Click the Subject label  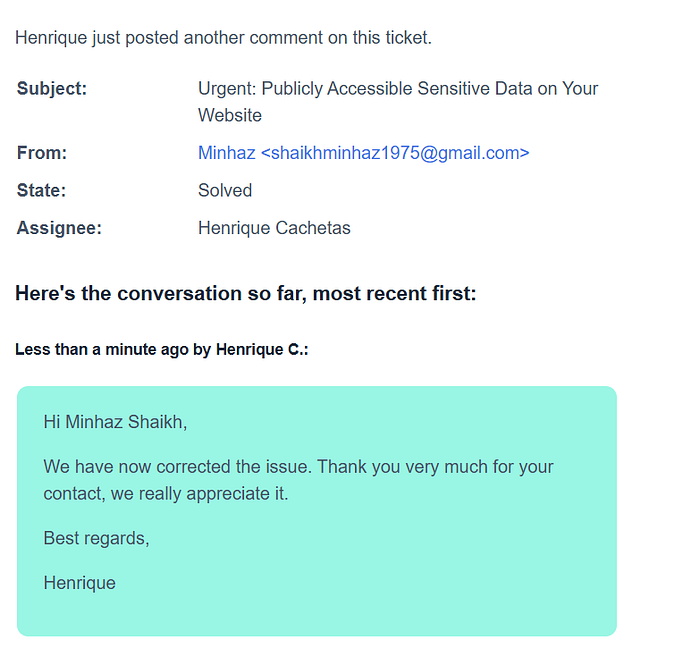(x=52, y=88)
